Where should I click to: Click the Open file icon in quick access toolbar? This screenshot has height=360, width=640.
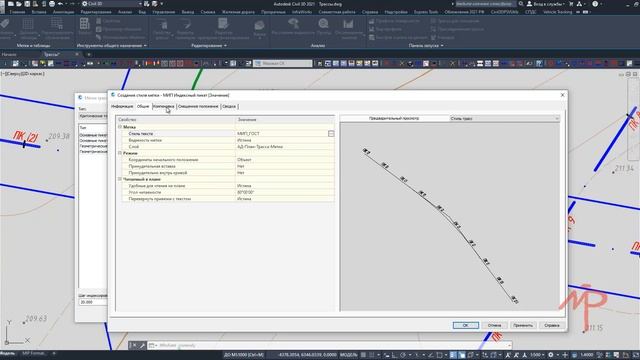click(x=19, y=4)
